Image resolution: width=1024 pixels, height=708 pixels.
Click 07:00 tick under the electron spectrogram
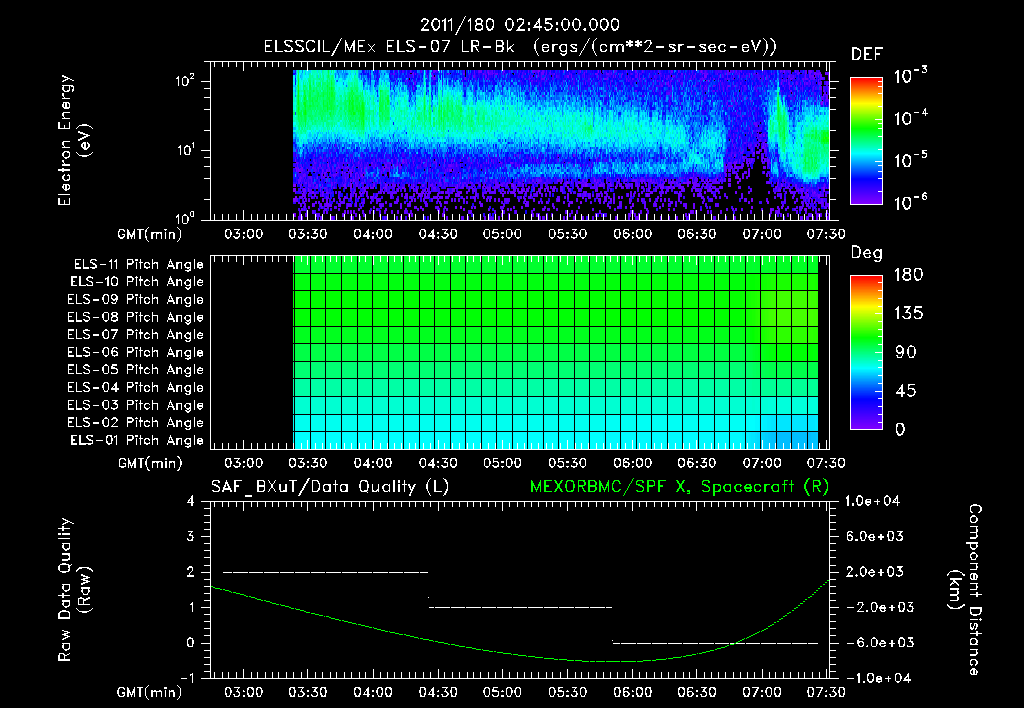[x=761, y=234]
